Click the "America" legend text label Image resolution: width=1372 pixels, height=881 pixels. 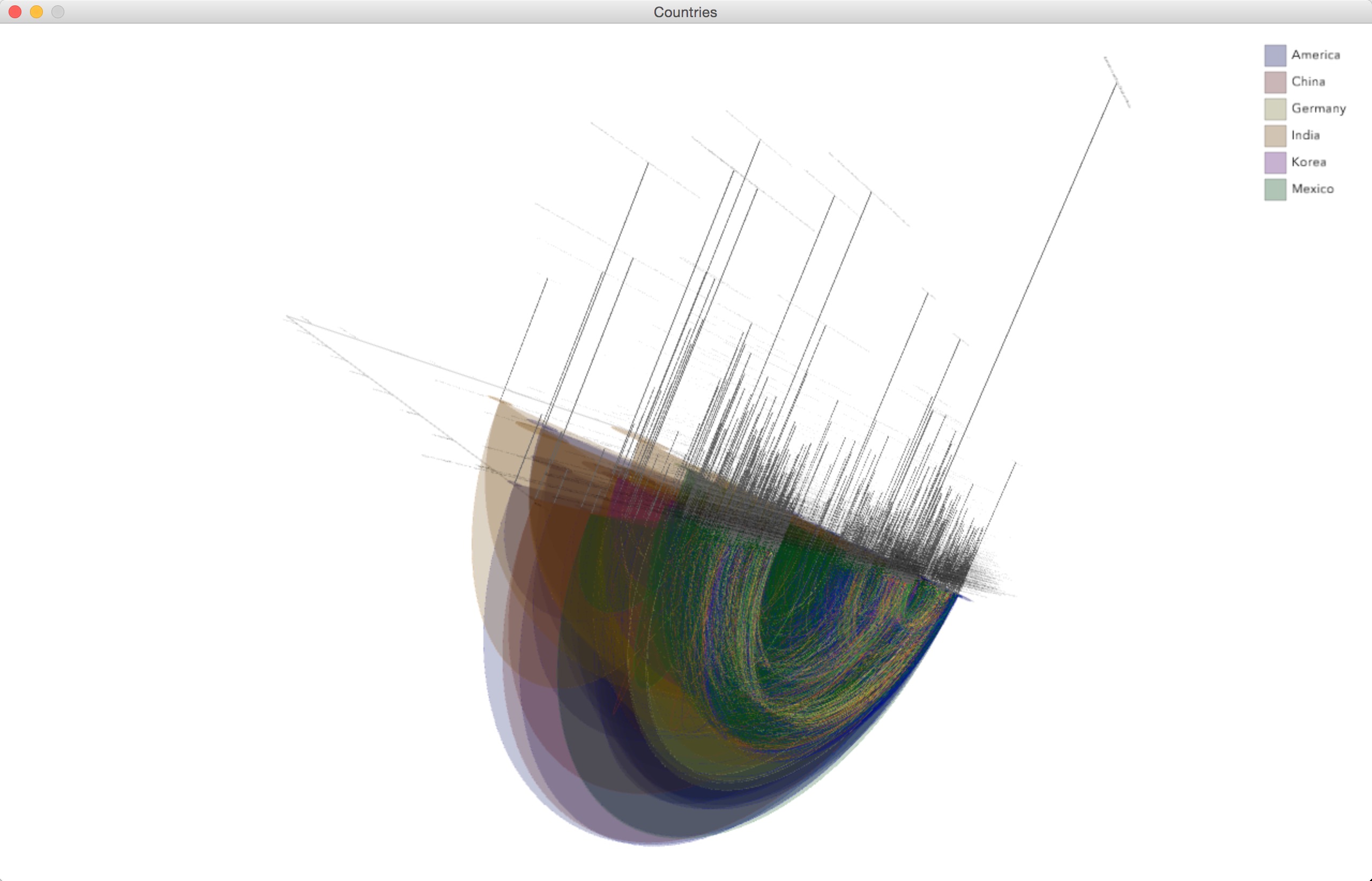(1315, 55)
